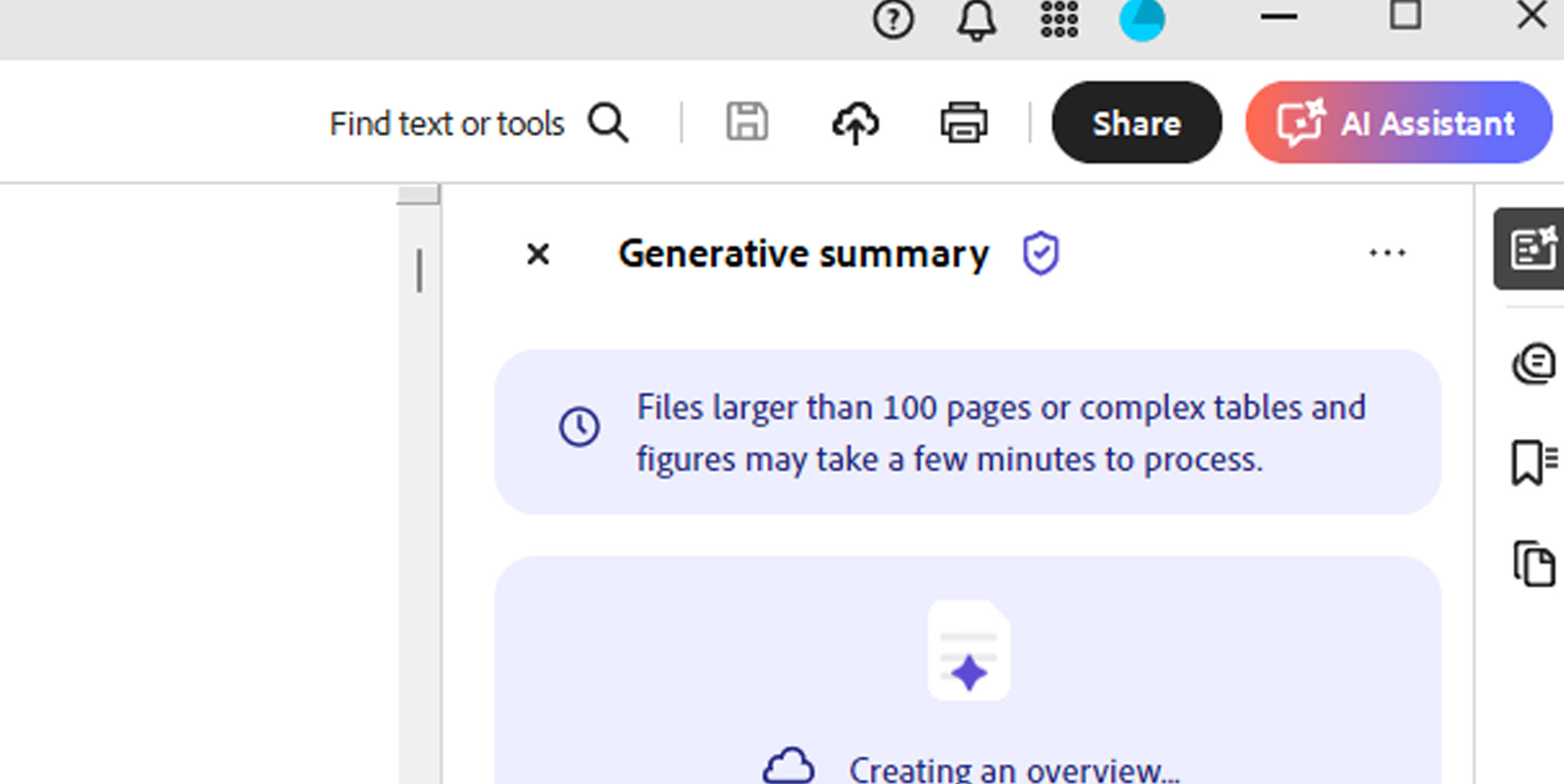Open the Help question mark icon
This screenshot has height=784, width=1564.
click(893, 19)
